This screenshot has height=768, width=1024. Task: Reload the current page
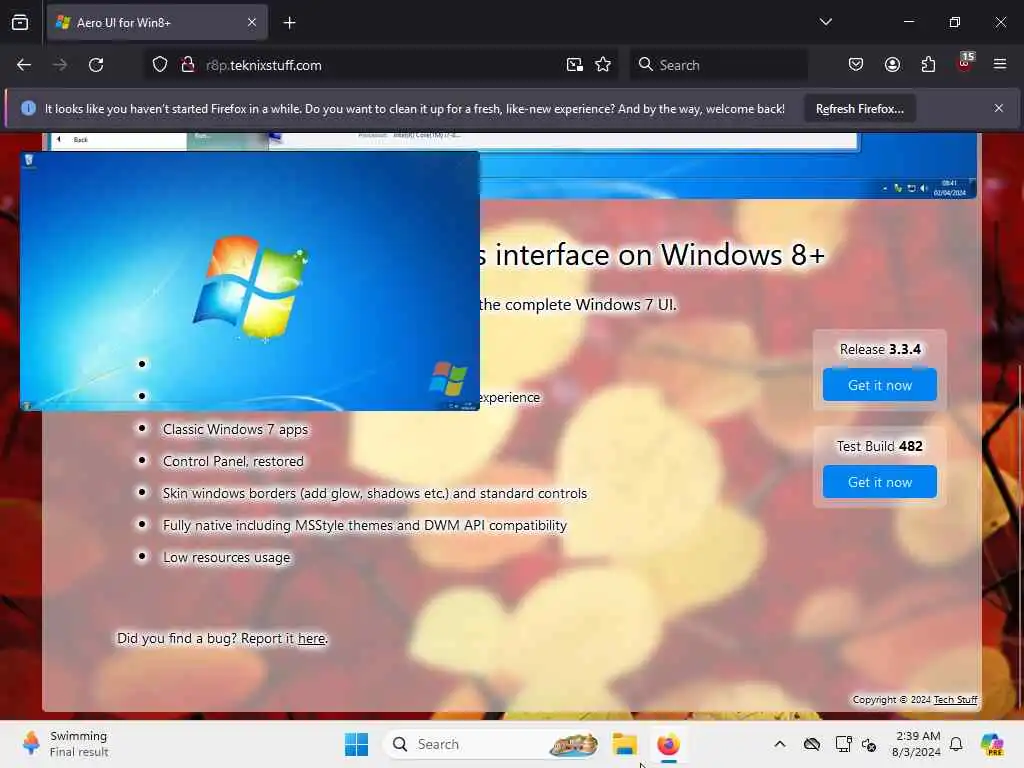click(x=96, y=65)
